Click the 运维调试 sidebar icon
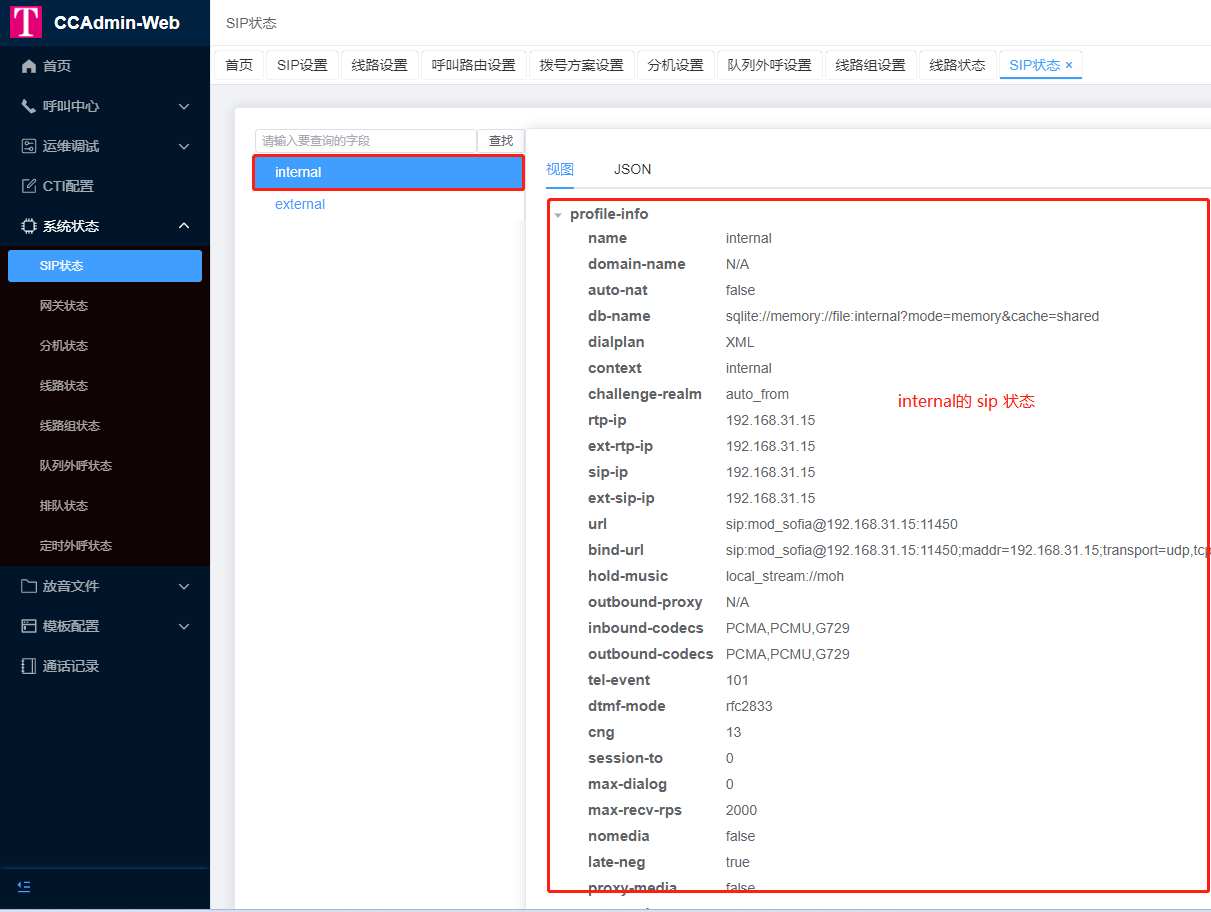The height and width of the screenshot is (912, 1211). click(29, 146)
